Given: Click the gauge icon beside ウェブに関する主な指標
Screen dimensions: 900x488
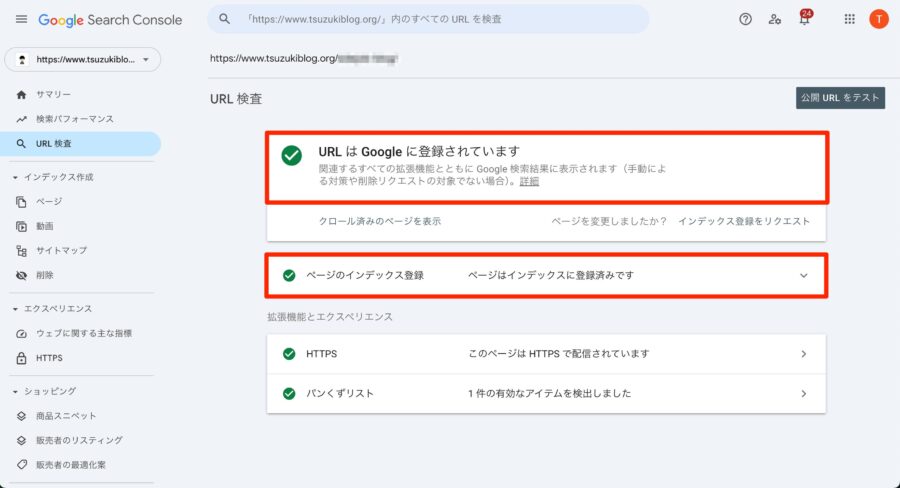Looking at the screenshot, I should [21, 334].
